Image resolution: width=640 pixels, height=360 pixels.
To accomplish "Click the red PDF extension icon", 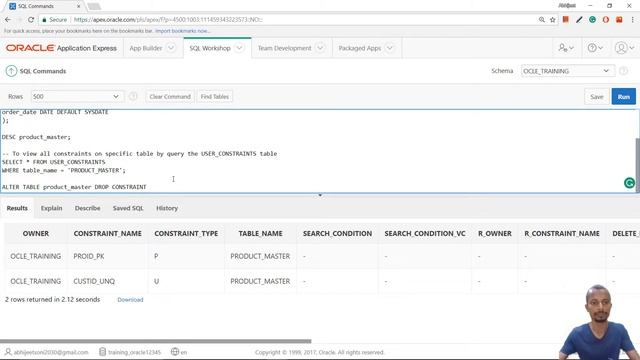I will (619, 20).
